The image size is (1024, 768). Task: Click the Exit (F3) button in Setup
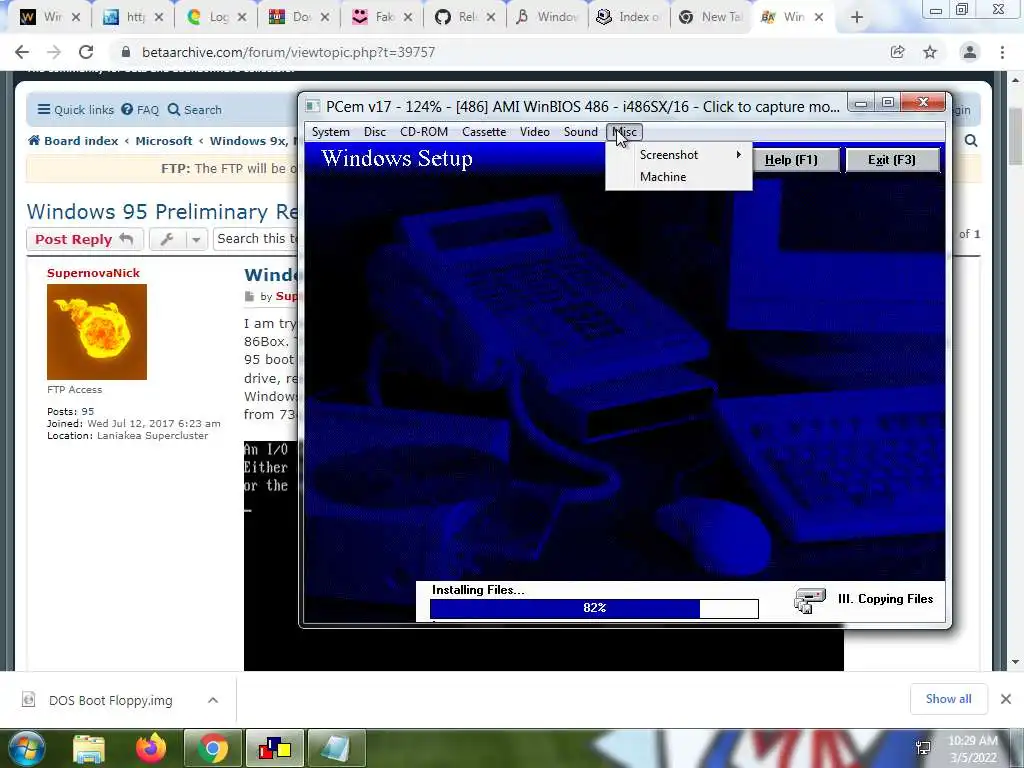click(x=891, y=160)
